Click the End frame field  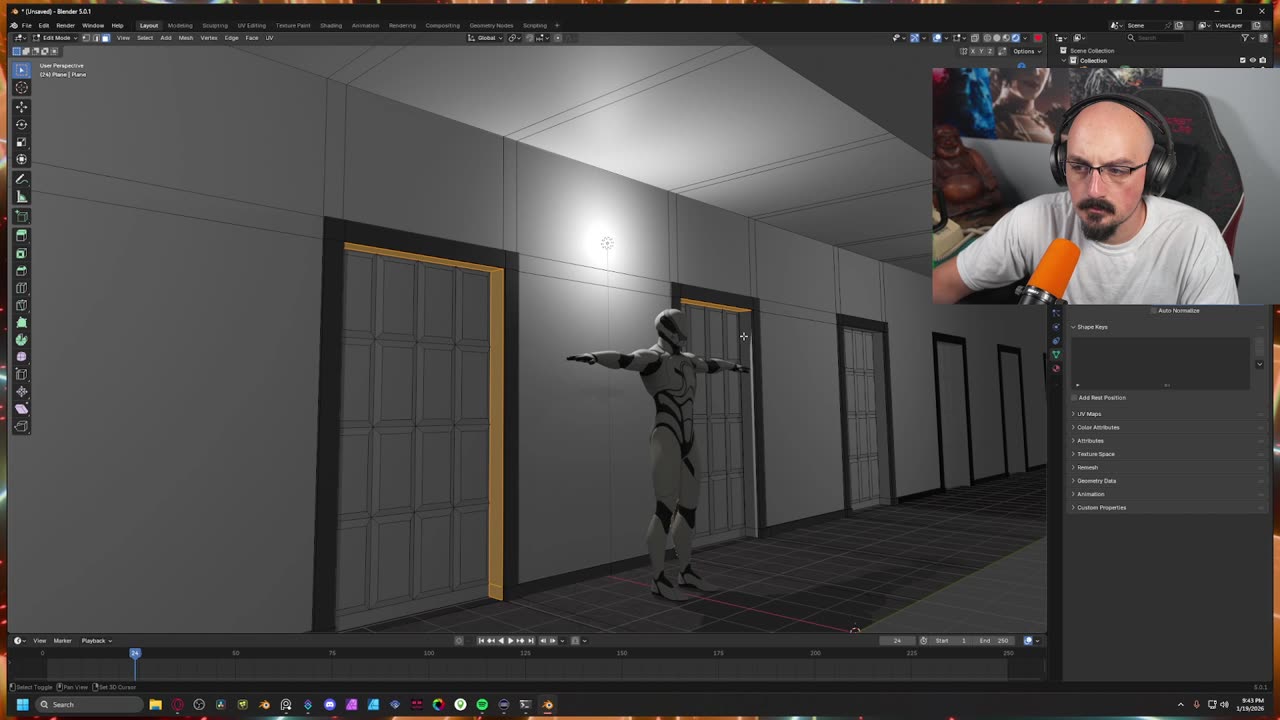(994, 641)
